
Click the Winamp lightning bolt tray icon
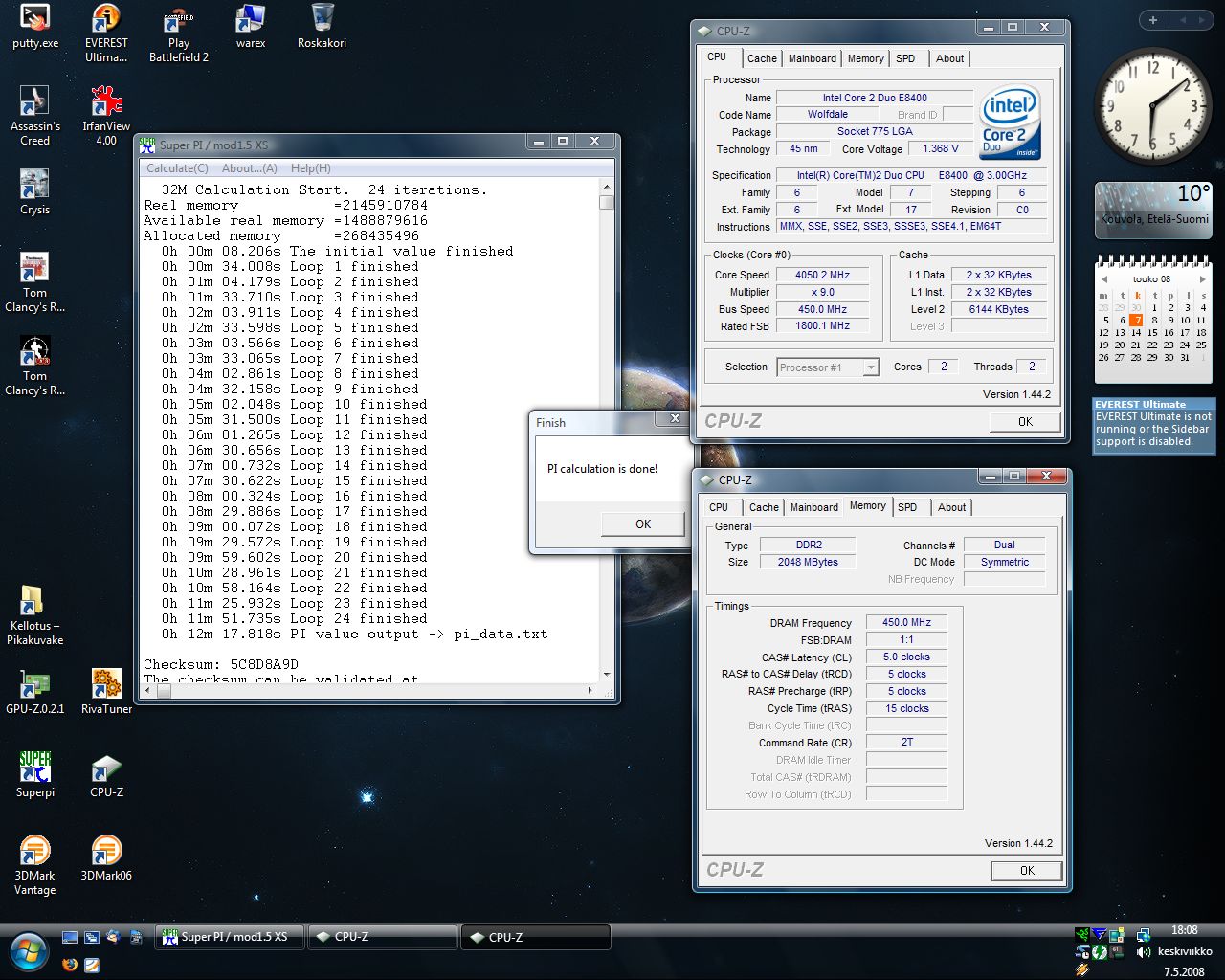click(1082, 969)
